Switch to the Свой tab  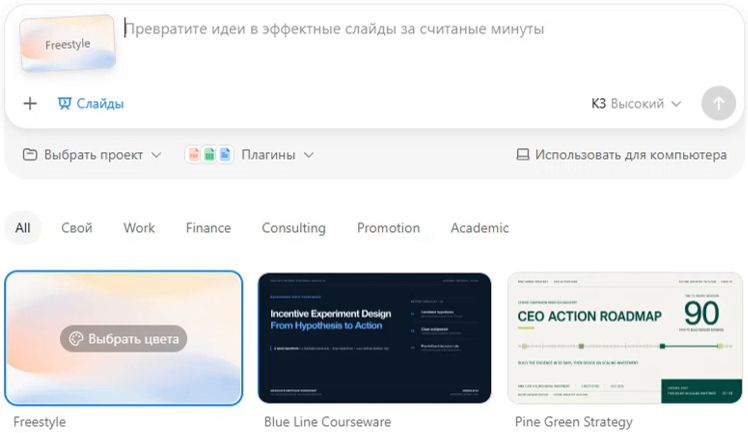click(77, 228)
